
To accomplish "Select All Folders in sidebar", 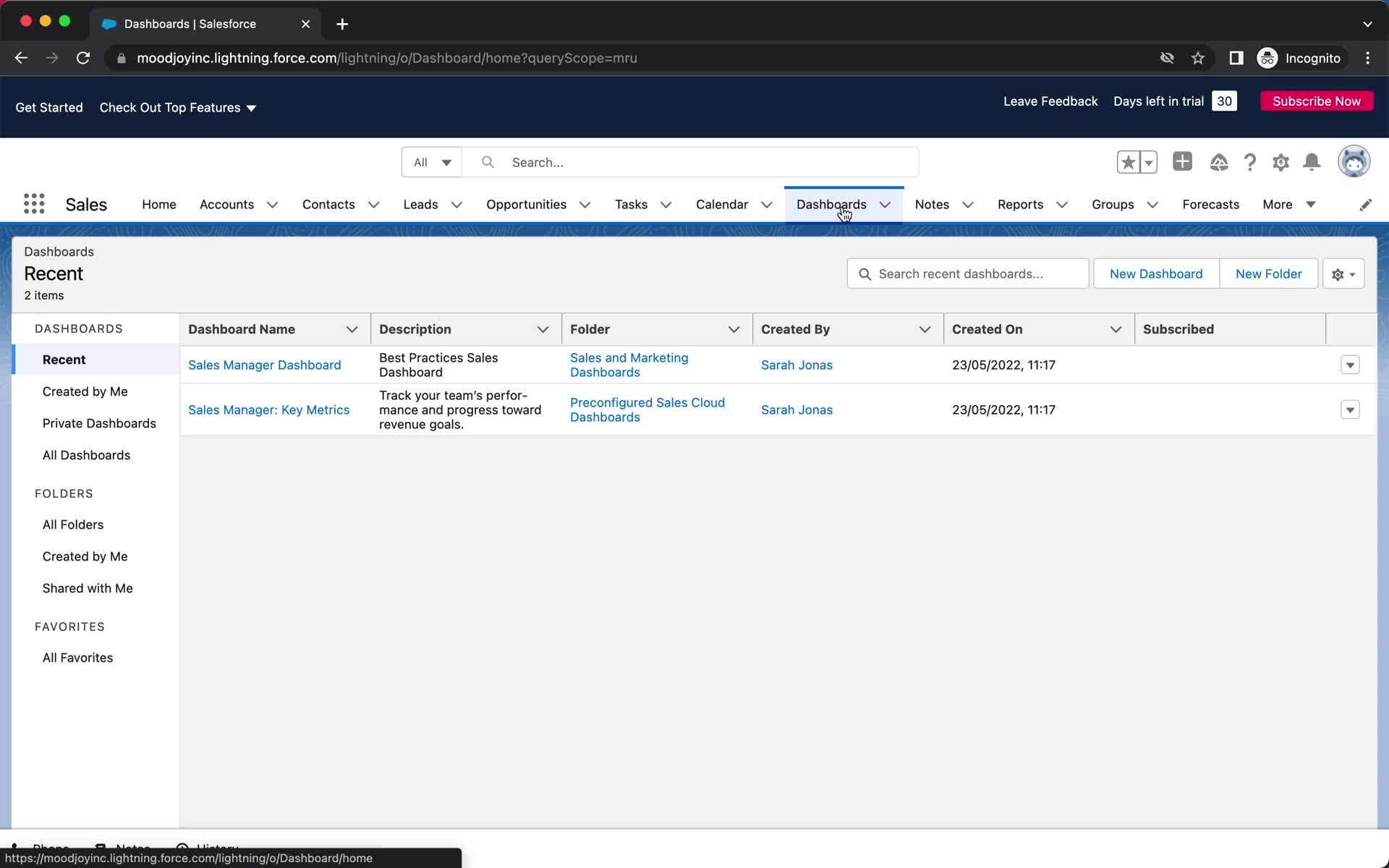I will (x=73, y=524).
